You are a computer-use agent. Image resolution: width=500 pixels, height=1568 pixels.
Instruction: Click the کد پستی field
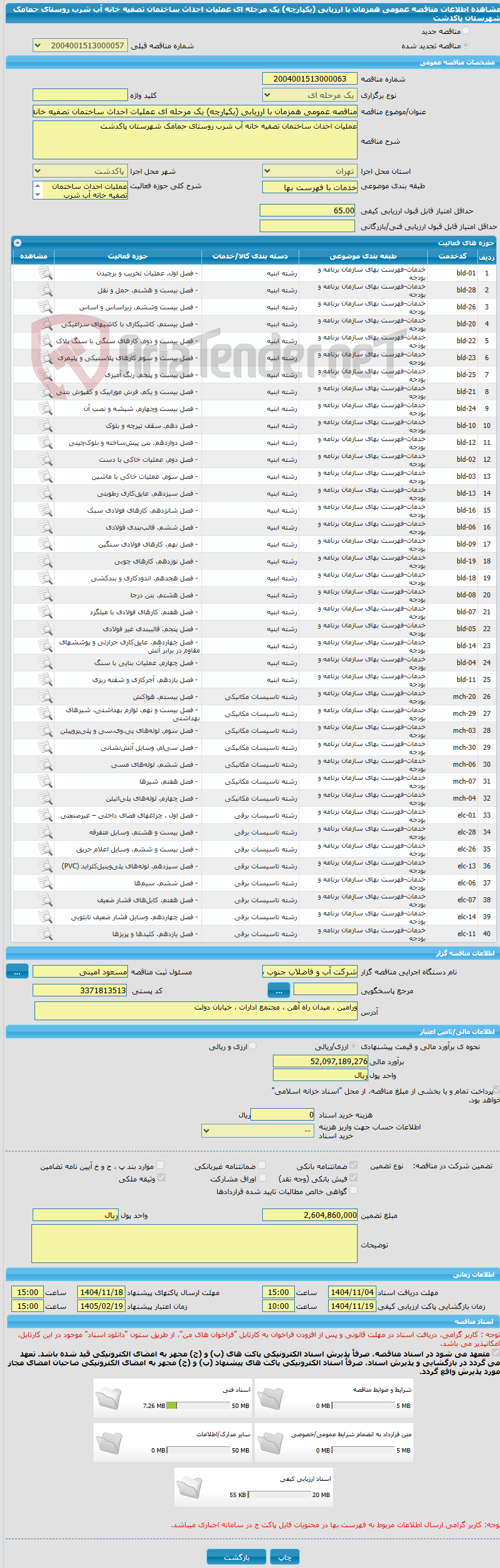pyautogui.click(x=80, y=990)
